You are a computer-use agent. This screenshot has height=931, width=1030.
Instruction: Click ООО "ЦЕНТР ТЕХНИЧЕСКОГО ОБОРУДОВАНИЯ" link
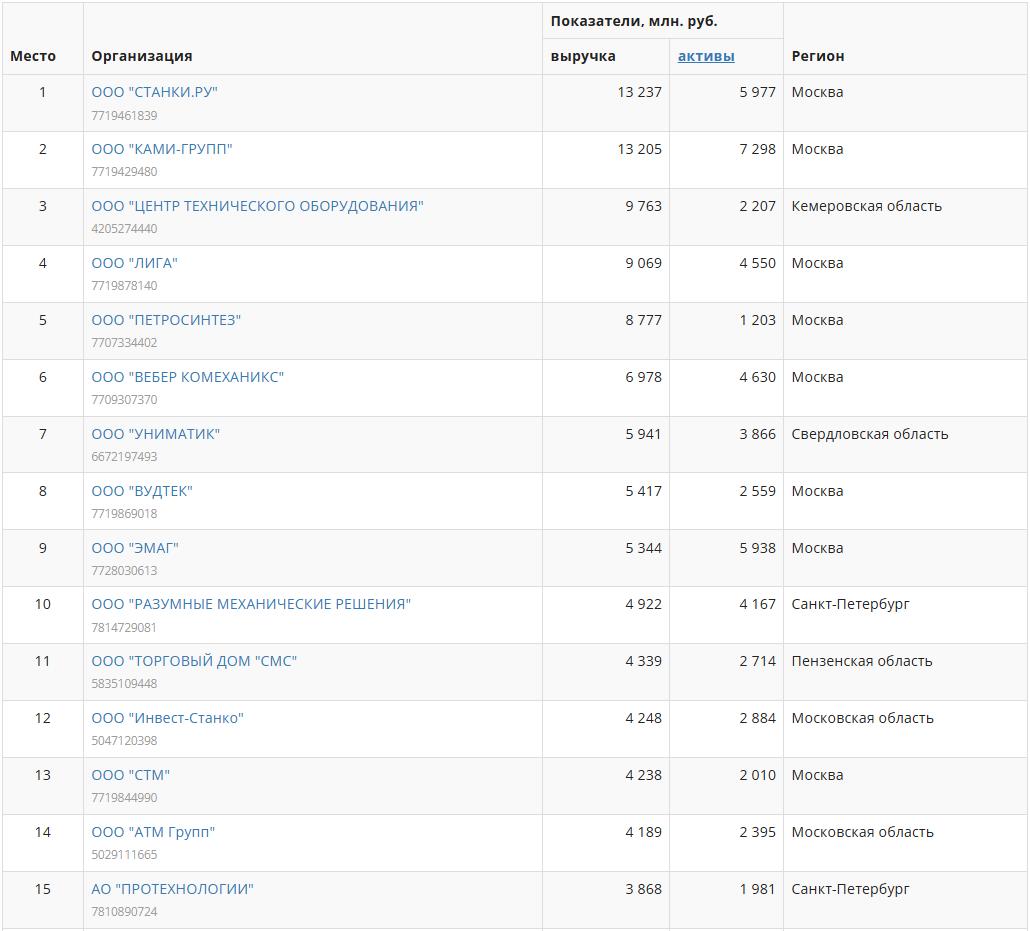click(257, 206)
